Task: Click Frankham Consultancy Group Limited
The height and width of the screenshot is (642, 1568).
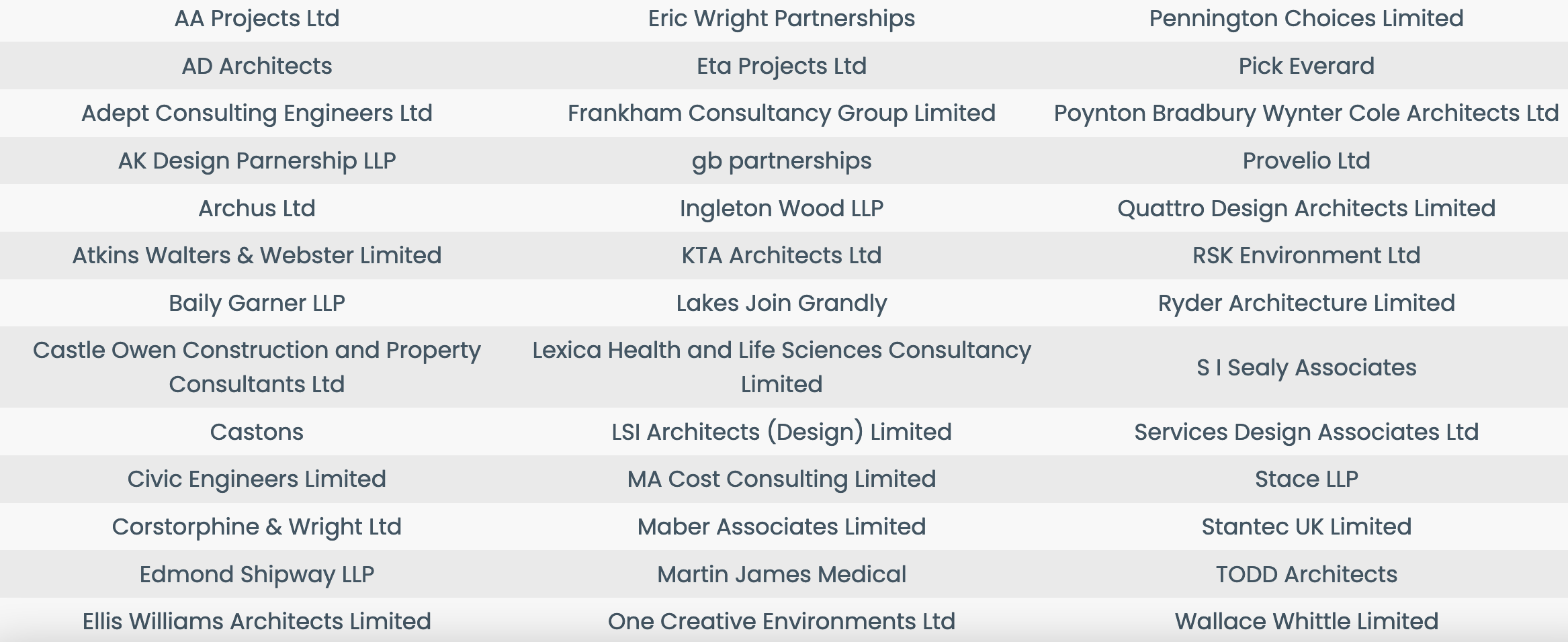Action: (x=781, y=113)
